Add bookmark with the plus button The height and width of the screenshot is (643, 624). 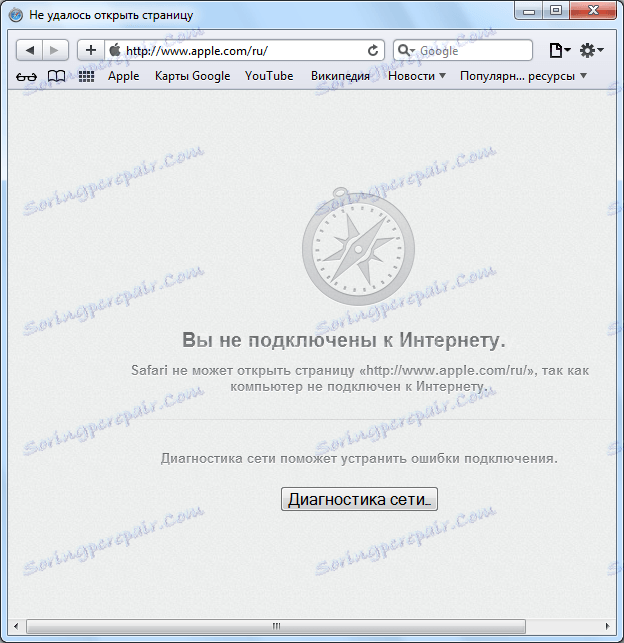pos(91,50)
